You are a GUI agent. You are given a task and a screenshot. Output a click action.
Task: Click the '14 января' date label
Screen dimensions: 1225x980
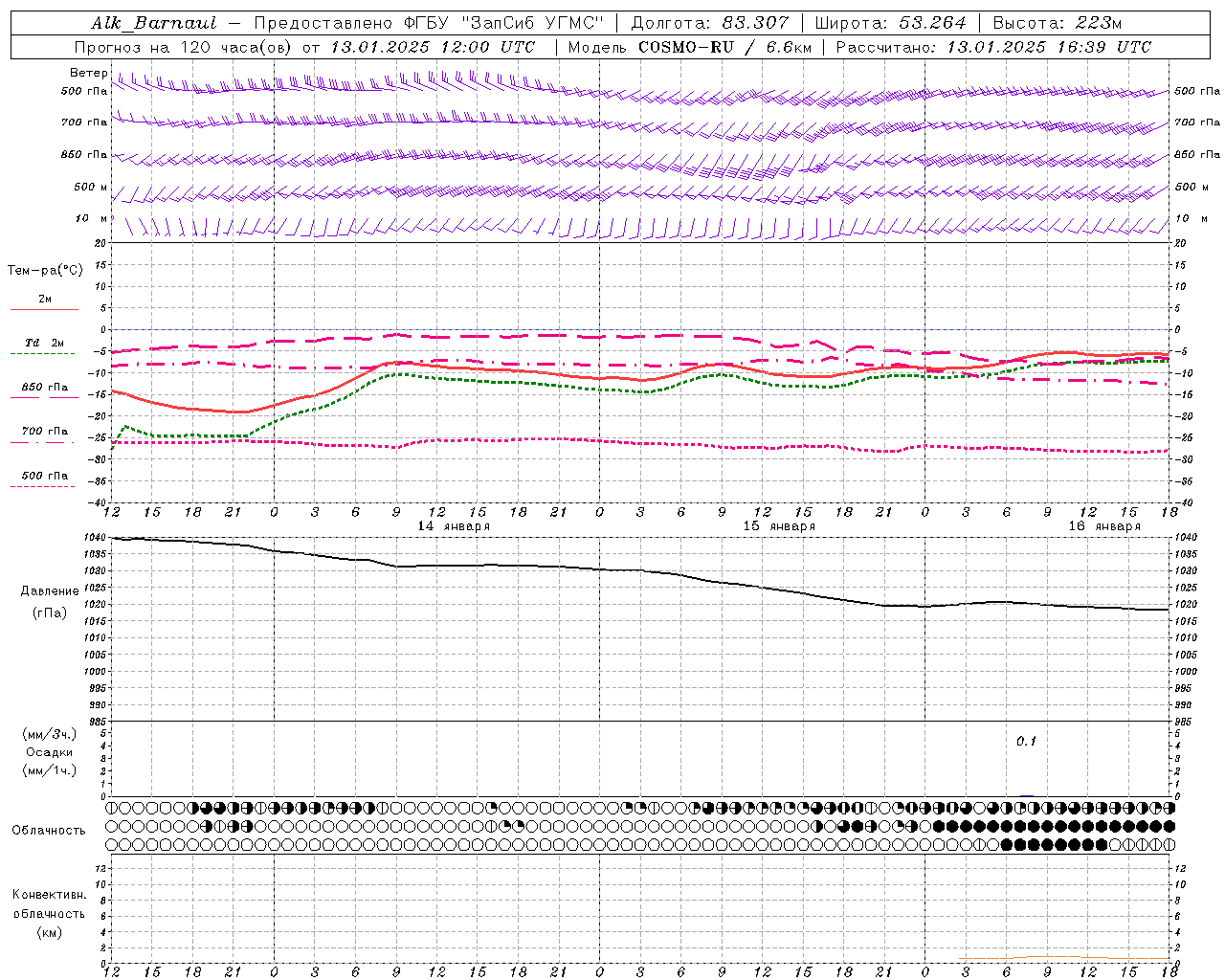pos(454,526)
